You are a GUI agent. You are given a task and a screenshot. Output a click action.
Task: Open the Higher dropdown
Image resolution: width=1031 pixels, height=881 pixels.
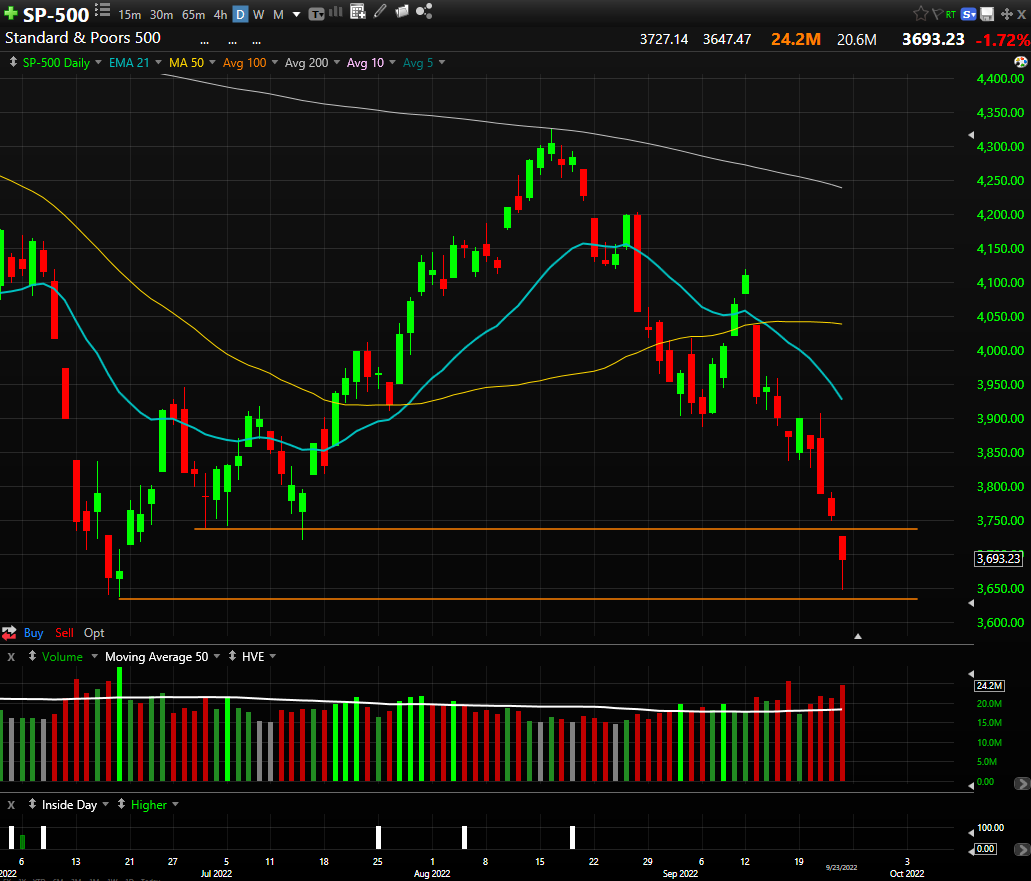(176, 804)
